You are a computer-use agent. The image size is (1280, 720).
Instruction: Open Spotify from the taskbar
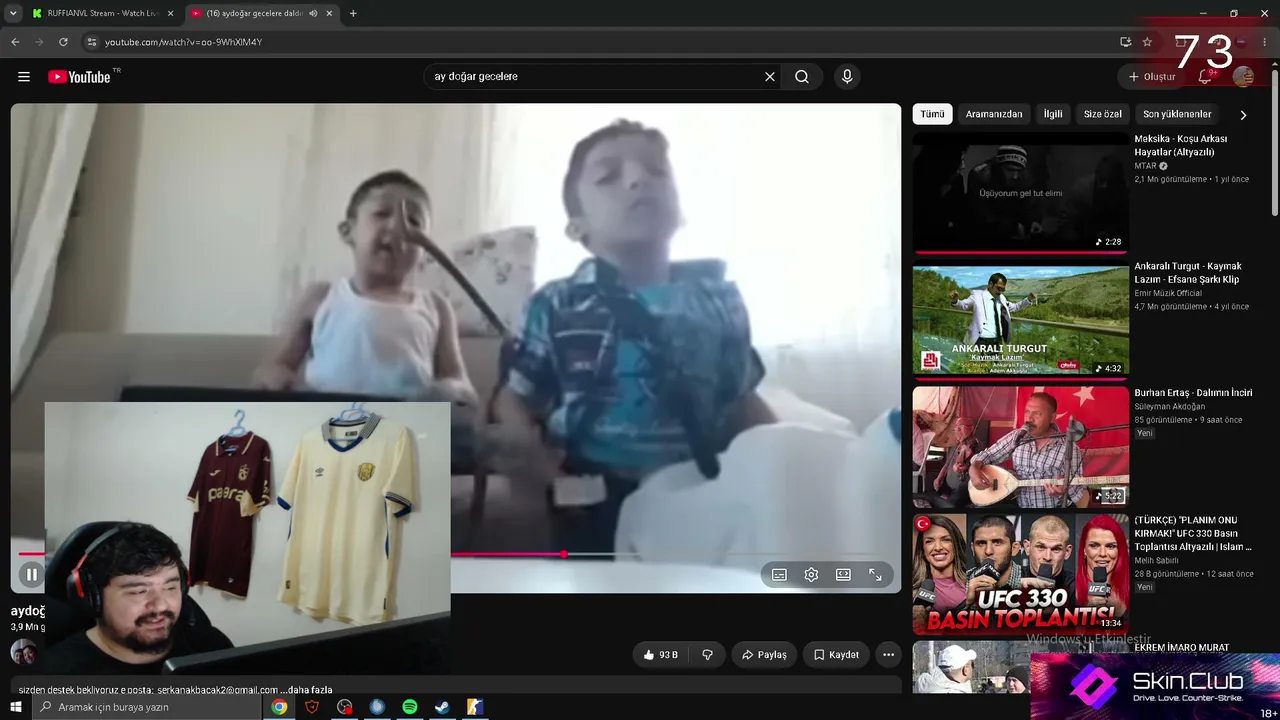[x=410, y=707]
